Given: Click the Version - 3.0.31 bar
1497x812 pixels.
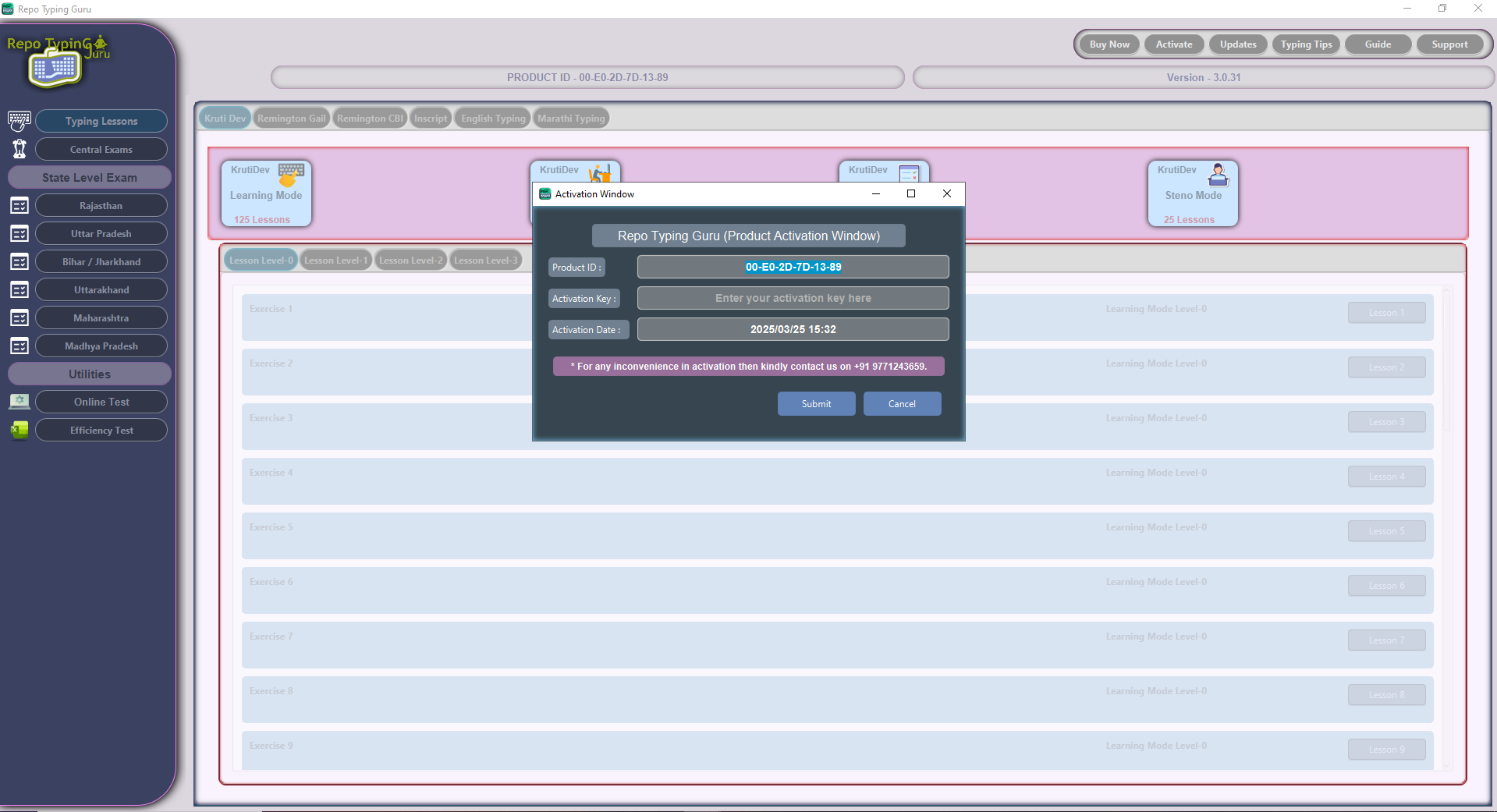Looking at the screenshot, I should click(1204, 77).
